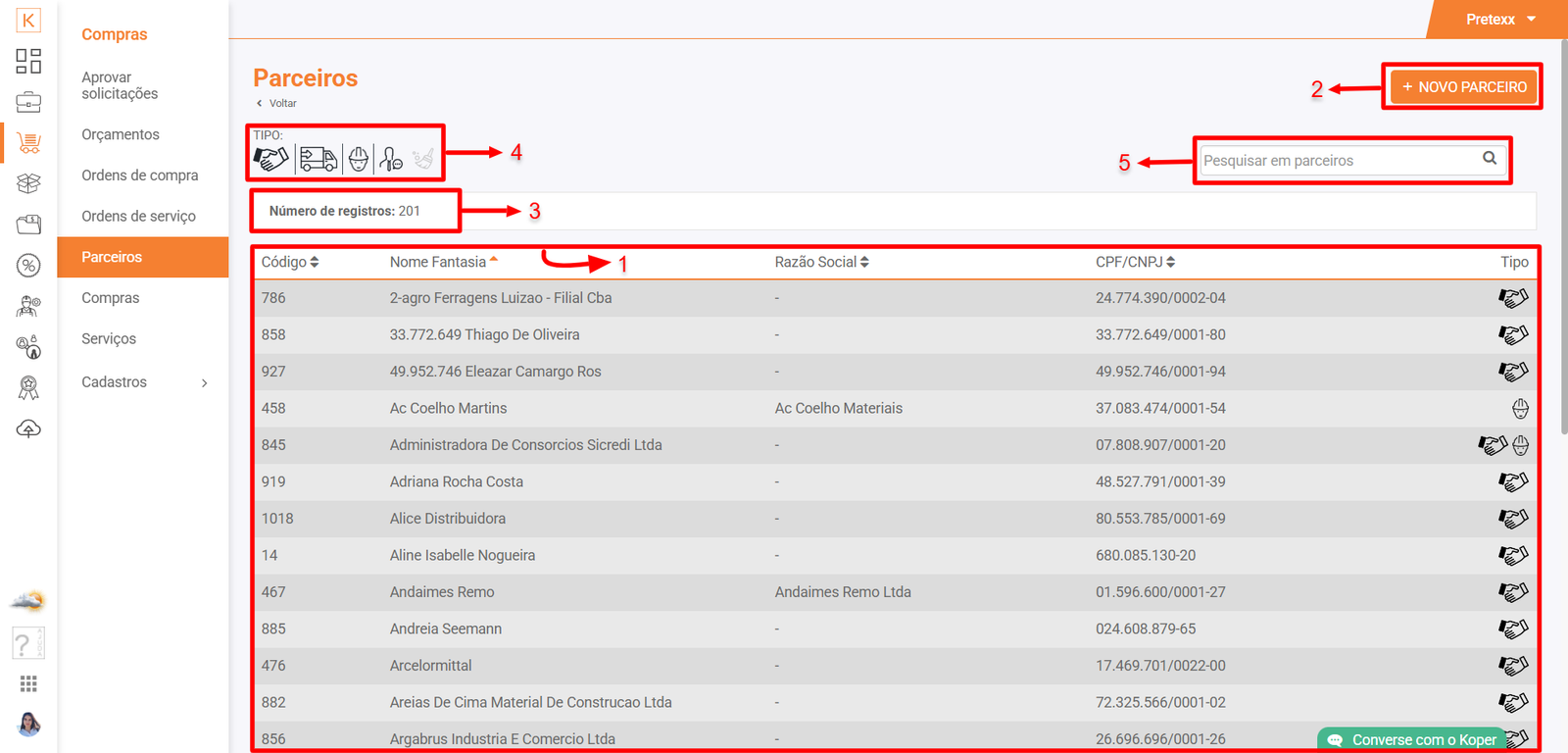Sort table by CPF/CNPJ column
The image size is (1568, 753).
point(1135,262)
